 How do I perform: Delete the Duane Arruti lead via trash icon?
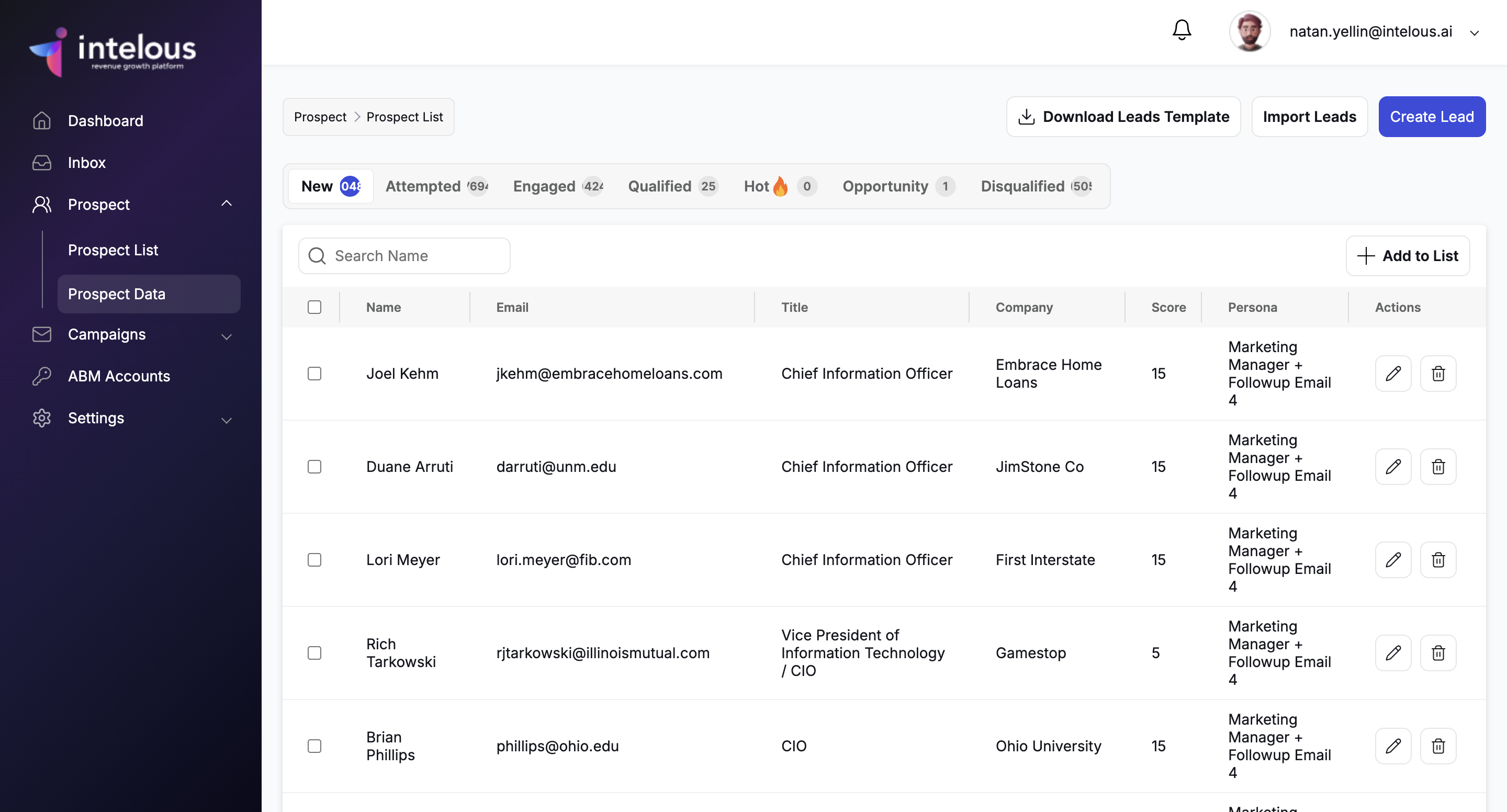(1438, 466)
